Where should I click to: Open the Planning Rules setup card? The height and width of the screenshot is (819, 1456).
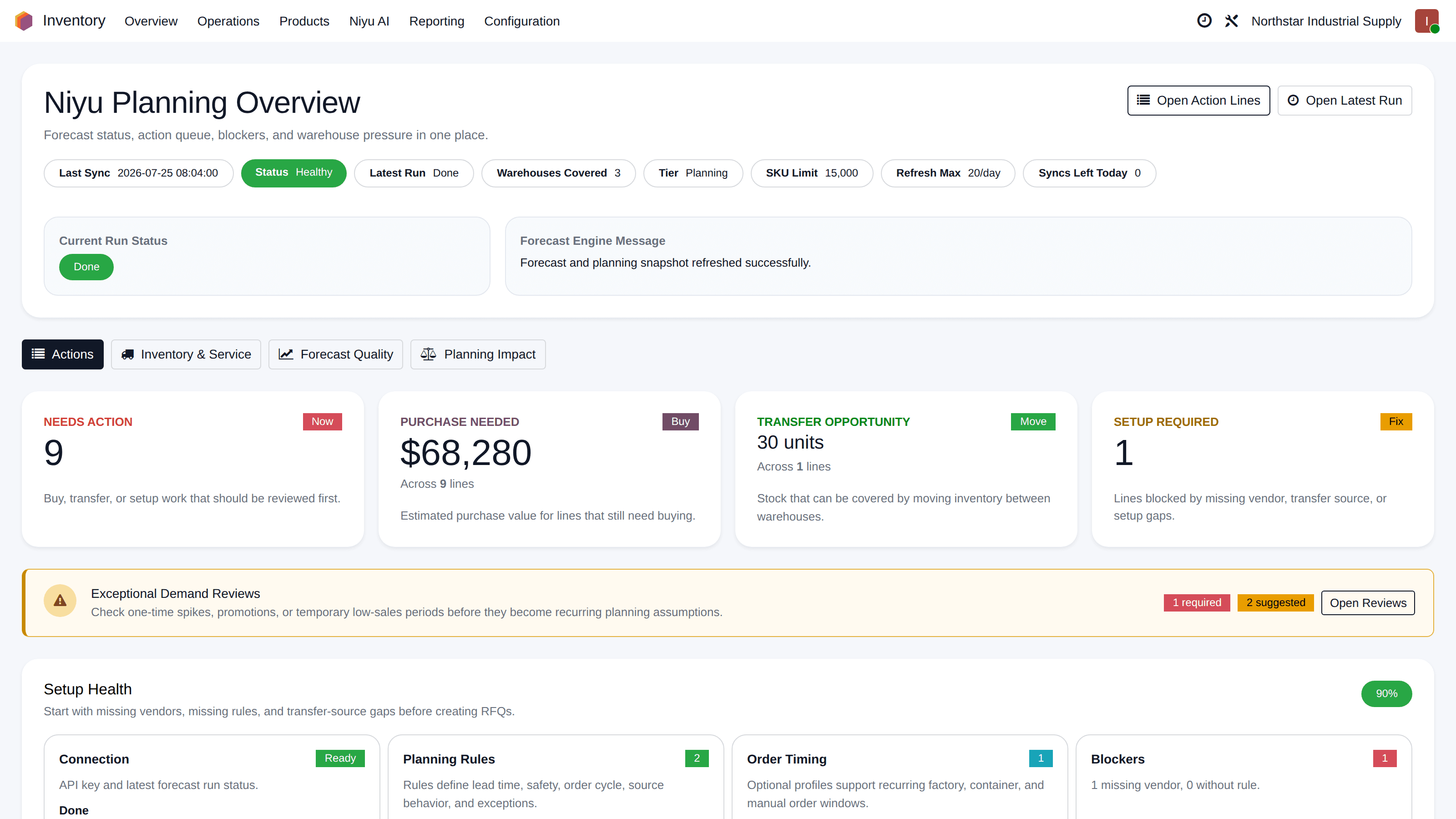pyautogui.click(x=556, y=777)
